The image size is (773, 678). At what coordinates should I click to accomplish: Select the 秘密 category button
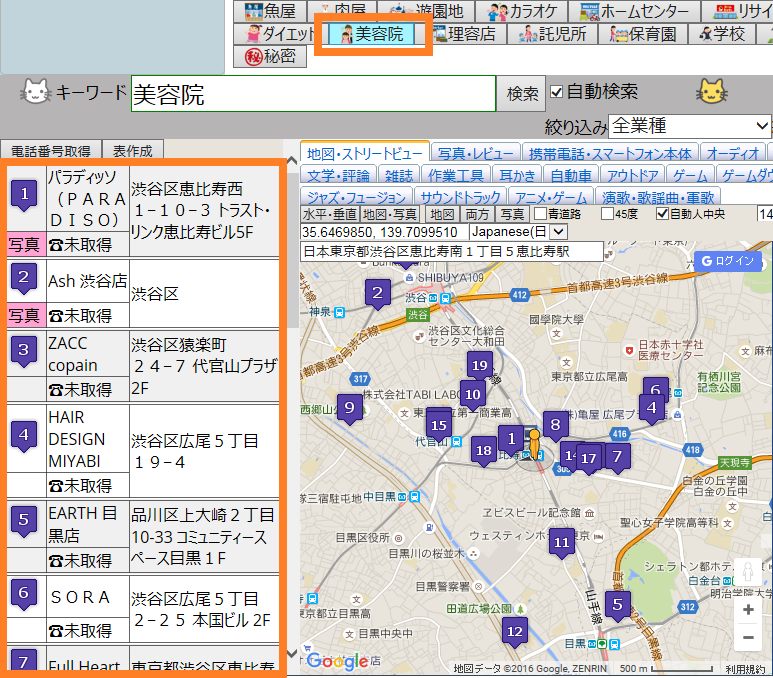270,56
